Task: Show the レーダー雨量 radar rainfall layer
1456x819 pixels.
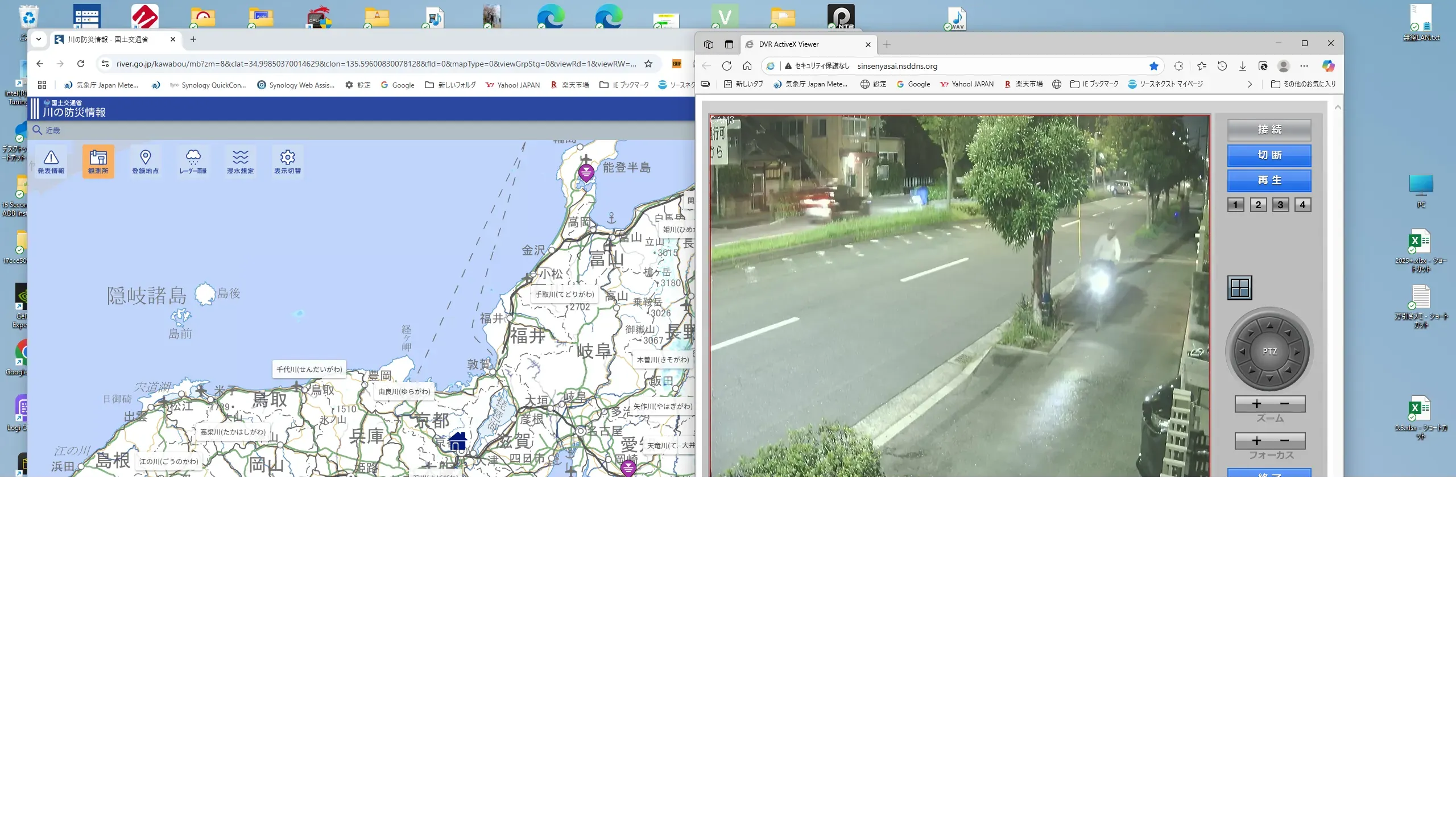Action: 193,162
